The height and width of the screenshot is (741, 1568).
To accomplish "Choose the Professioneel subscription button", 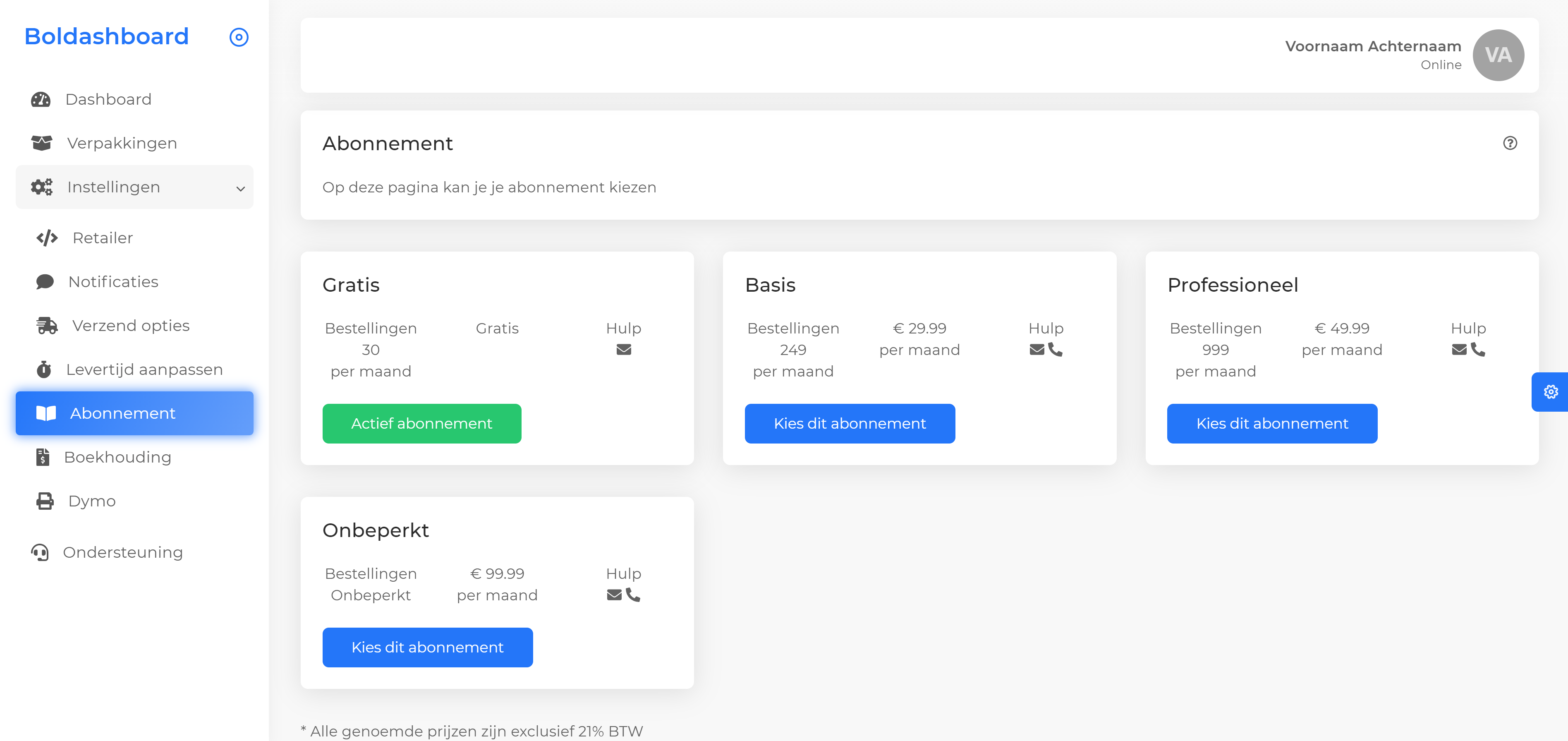I will pos(1271,423).
